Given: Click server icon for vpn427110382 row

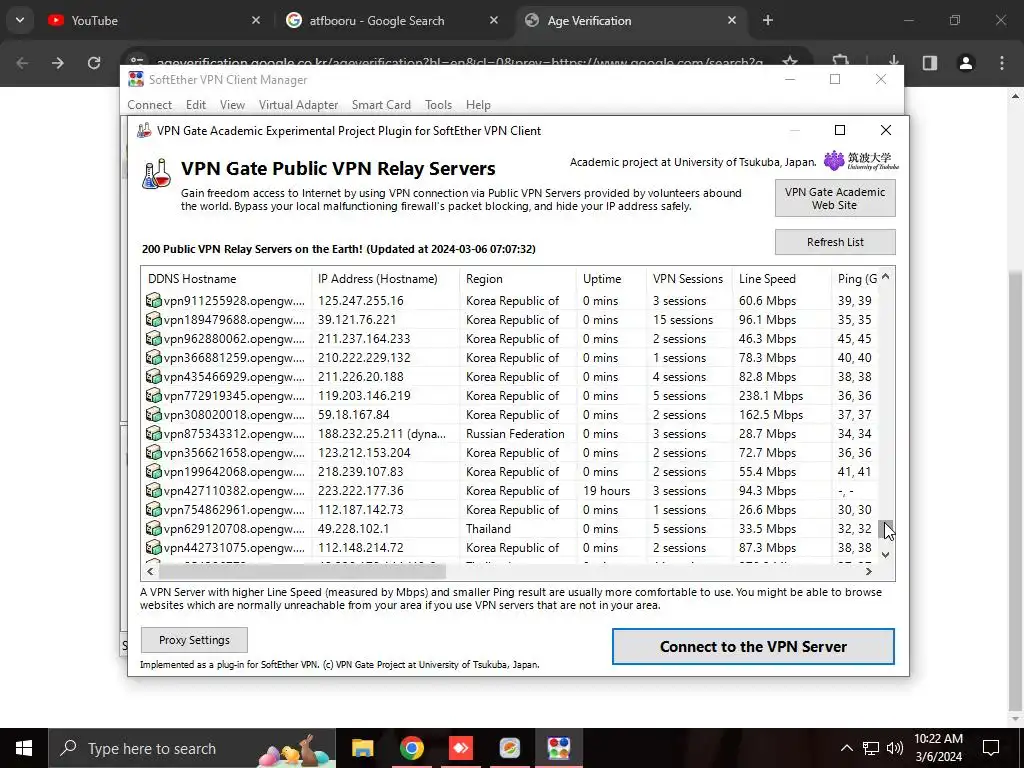Looking at the screenshot, I should tap(153, 490).
